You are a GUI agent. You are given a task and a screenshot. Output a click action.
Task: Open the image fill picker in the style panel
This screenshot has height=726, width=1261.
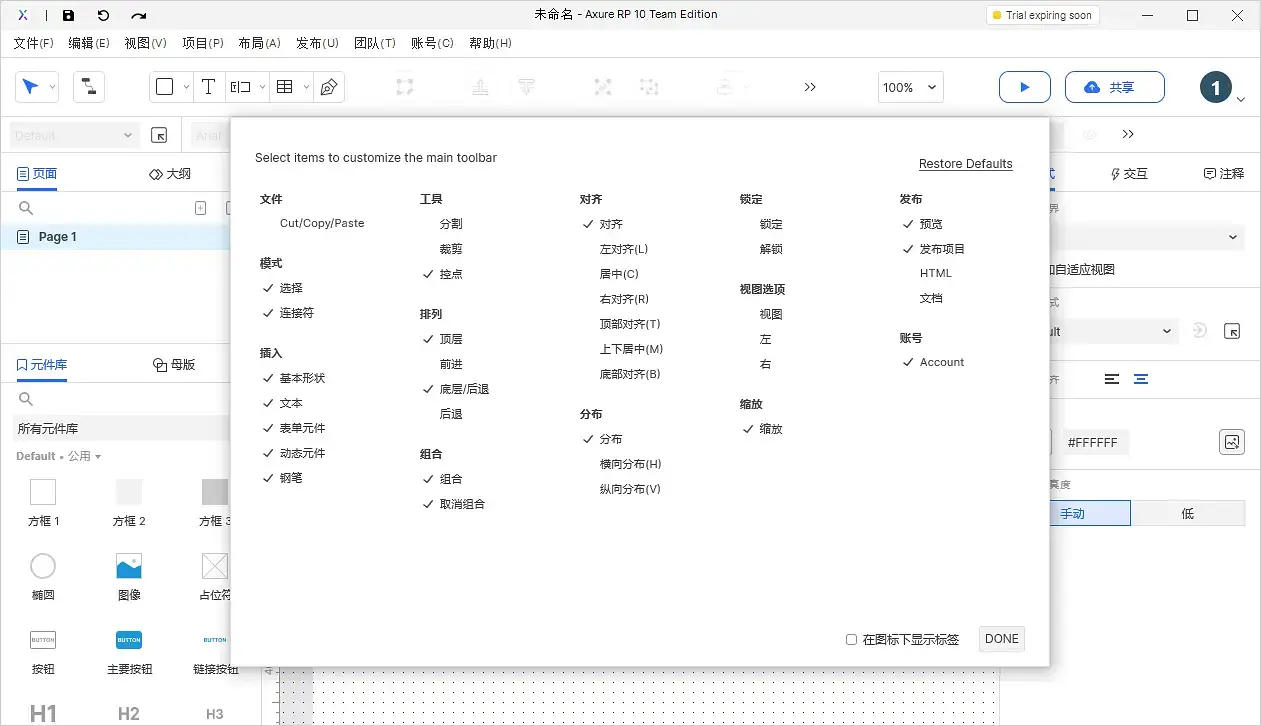tap(1232, 441)
